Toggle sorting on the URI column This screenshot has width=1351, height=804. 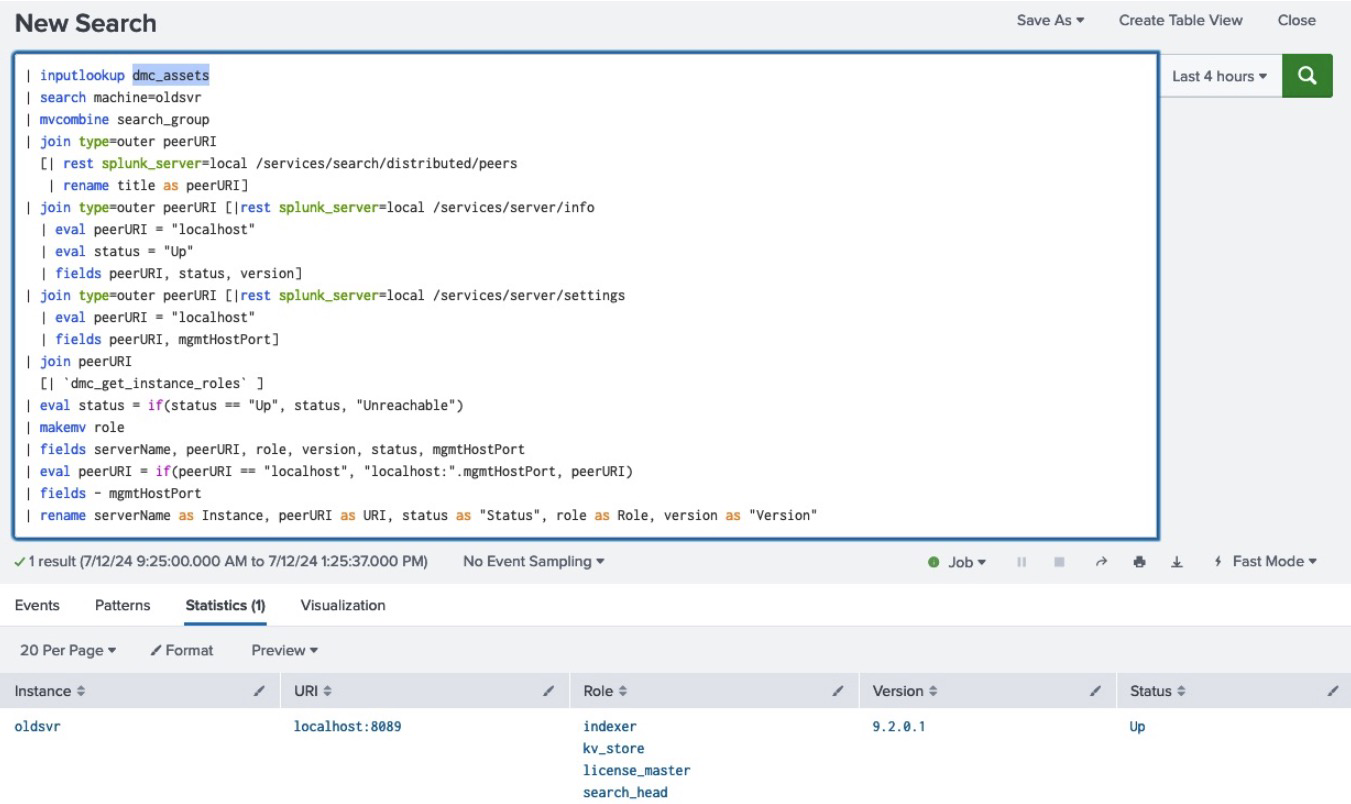coord(312,691)
